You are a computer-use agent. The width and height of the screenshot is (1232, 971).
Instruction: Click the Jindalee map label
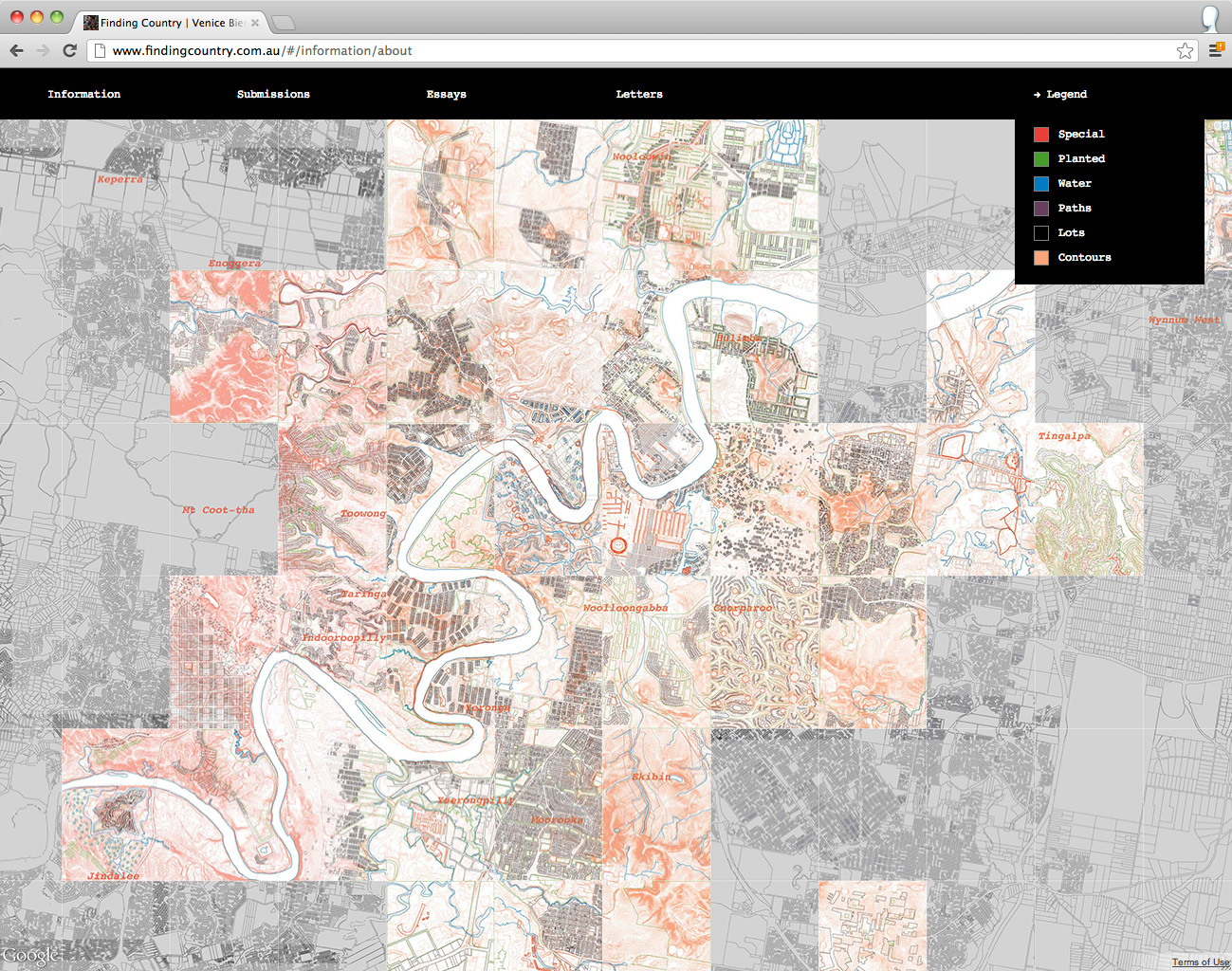(x=113, y=876)
